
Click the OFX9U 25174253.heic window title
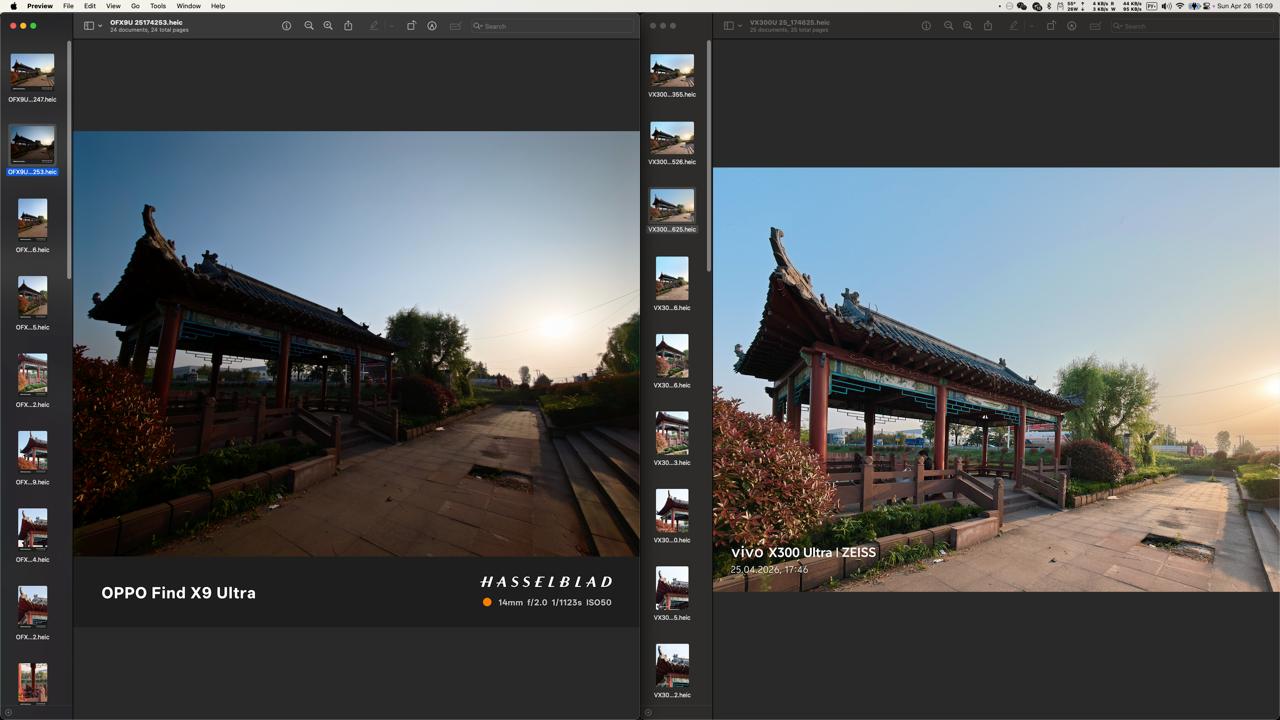tap(146, 22)
